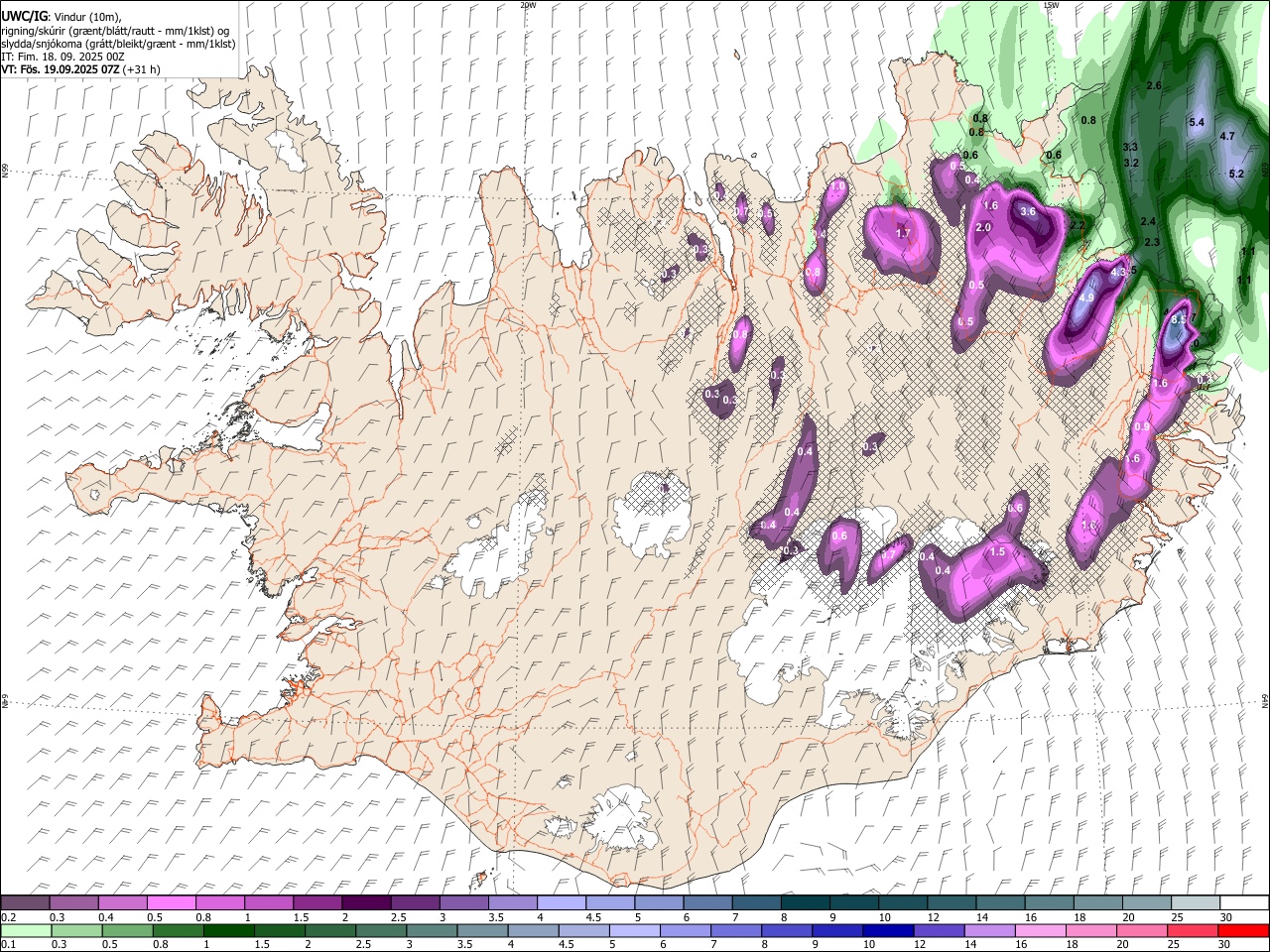Click the '0.2' label on the upper scale
This screenshot has width=1270, height=952.
(7, 917)
